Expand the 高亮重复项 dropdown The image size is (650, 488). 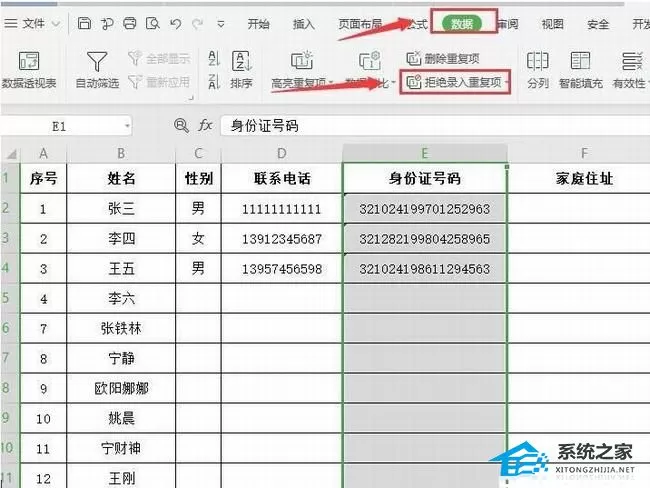tap(331, 83)
